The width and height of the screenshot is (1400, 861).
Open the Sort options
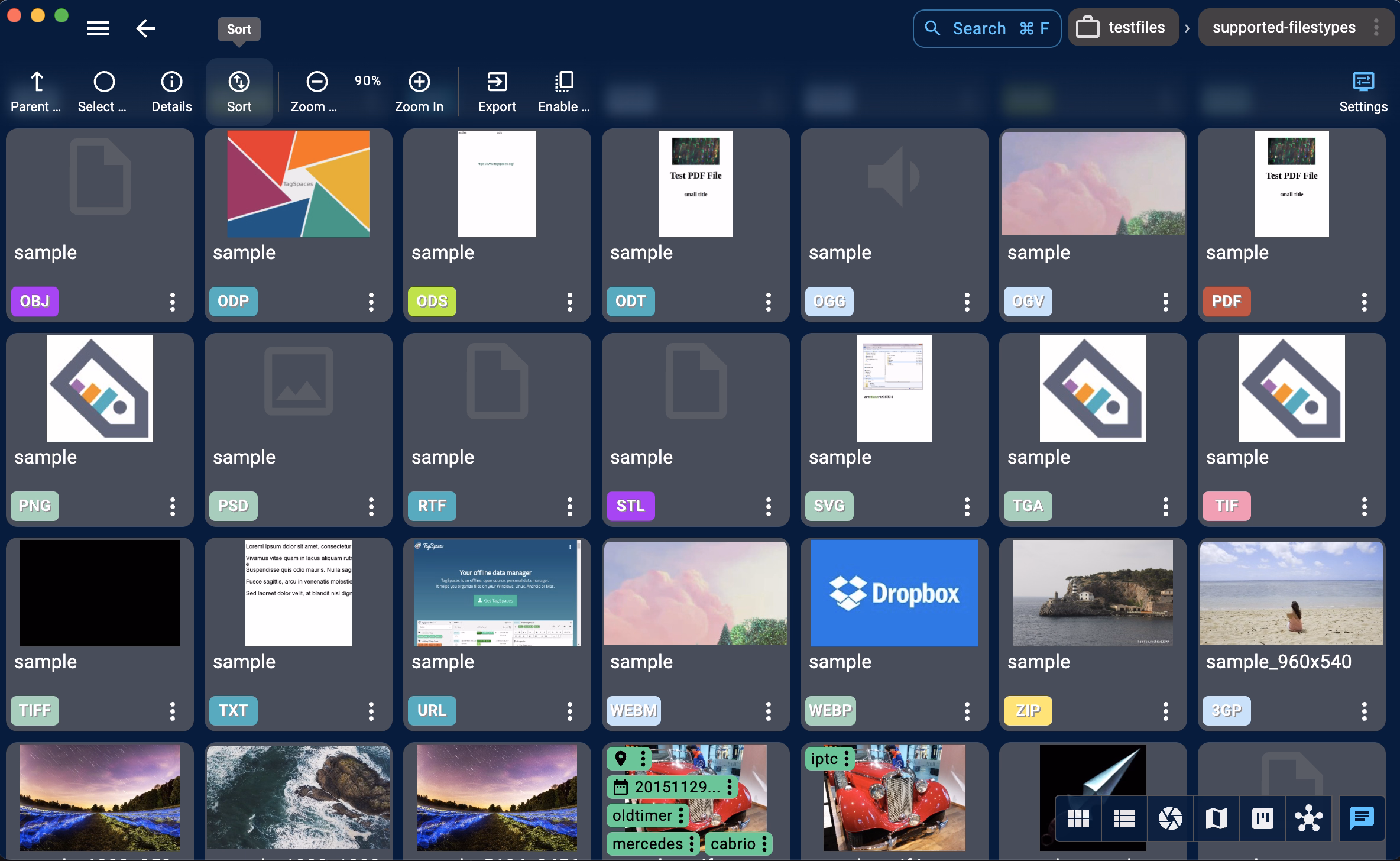(239, 92)
